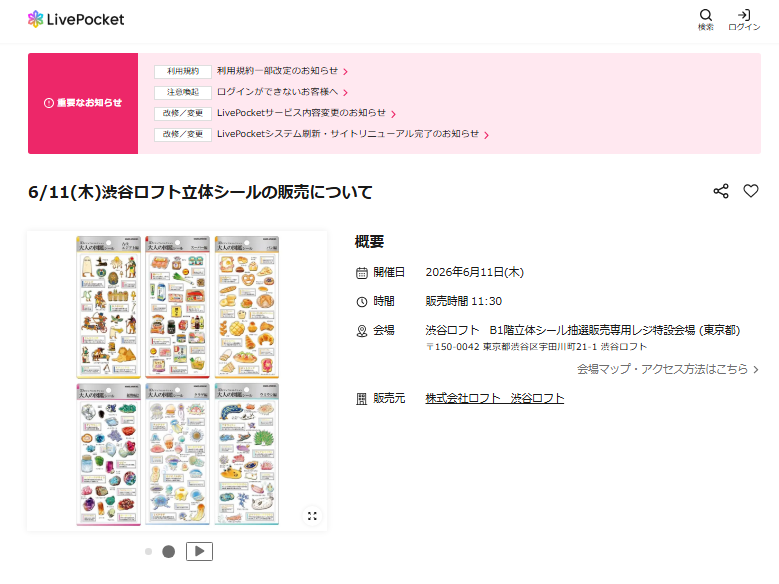Click chevron after サイトリニューアル完了のお知らせ
Viewport: 779px width, 584px height.
(x=486, y=135)
